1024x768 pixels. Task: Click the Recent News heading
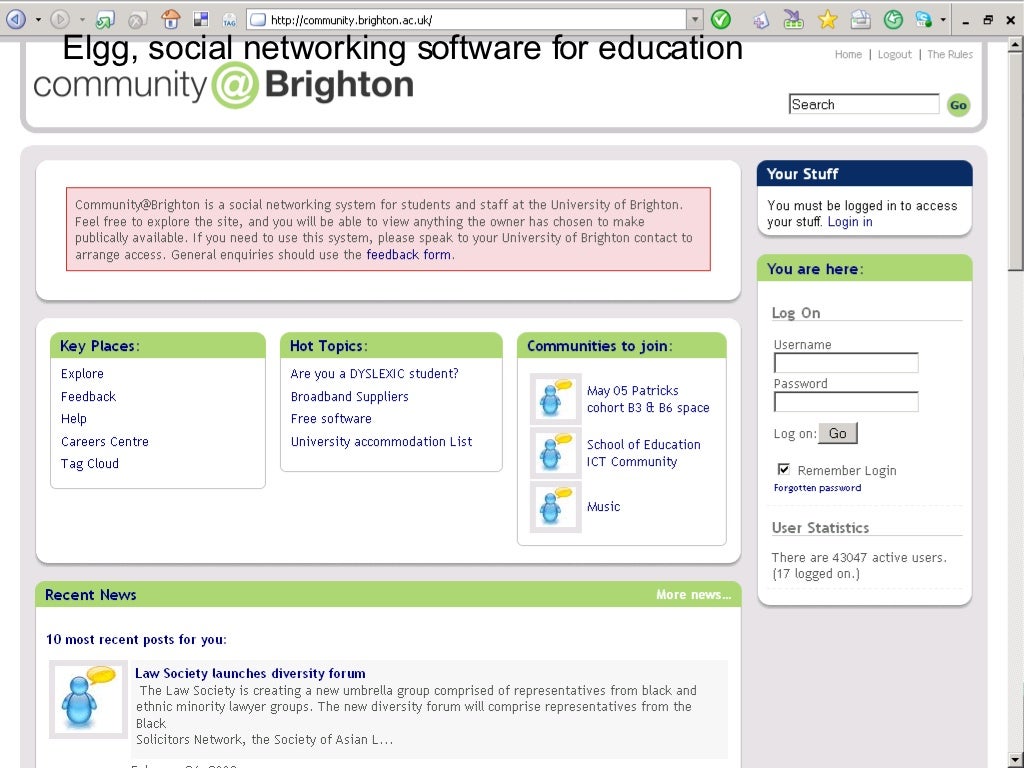click(x=91, y=595)
